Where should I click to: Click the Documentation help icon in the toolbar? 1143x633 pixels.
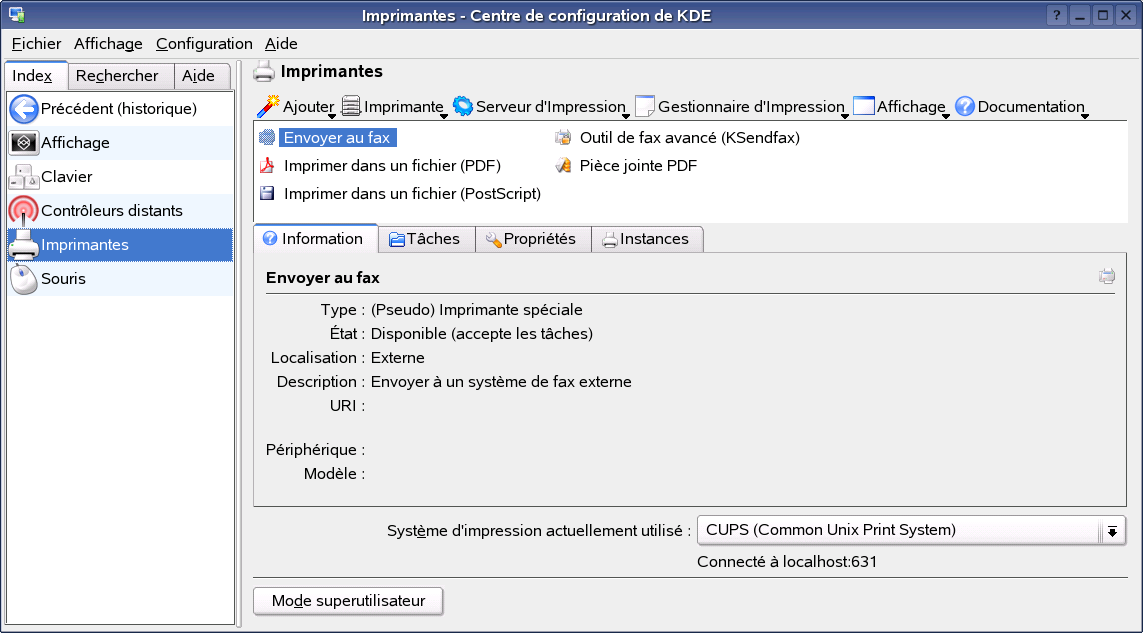coord(963,106)
